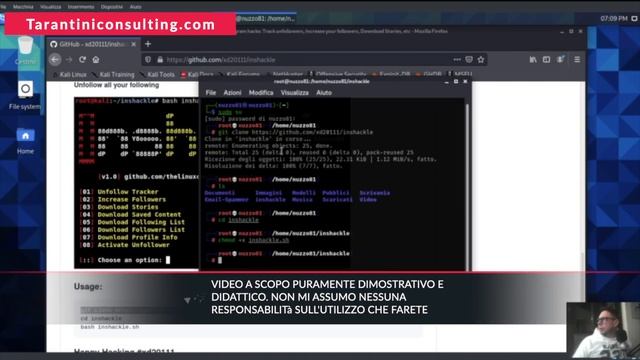Image resolution: width=640 pixels, height=360 pixels.
Task: Bookmark this page with the star
Action: coord(481,60)
